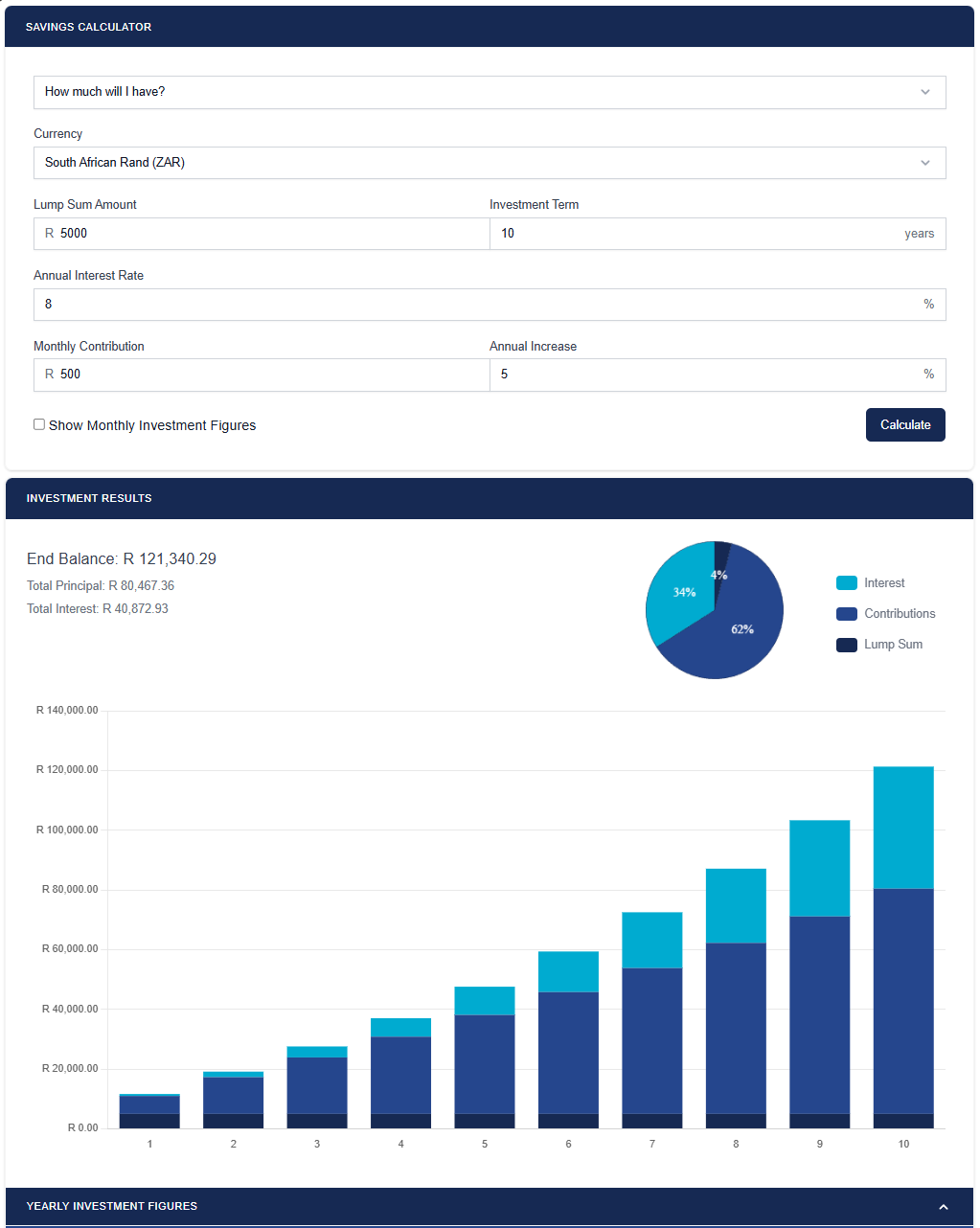Select the Monthly Contribution input field
980x1228 pixels.
[268, 375]
